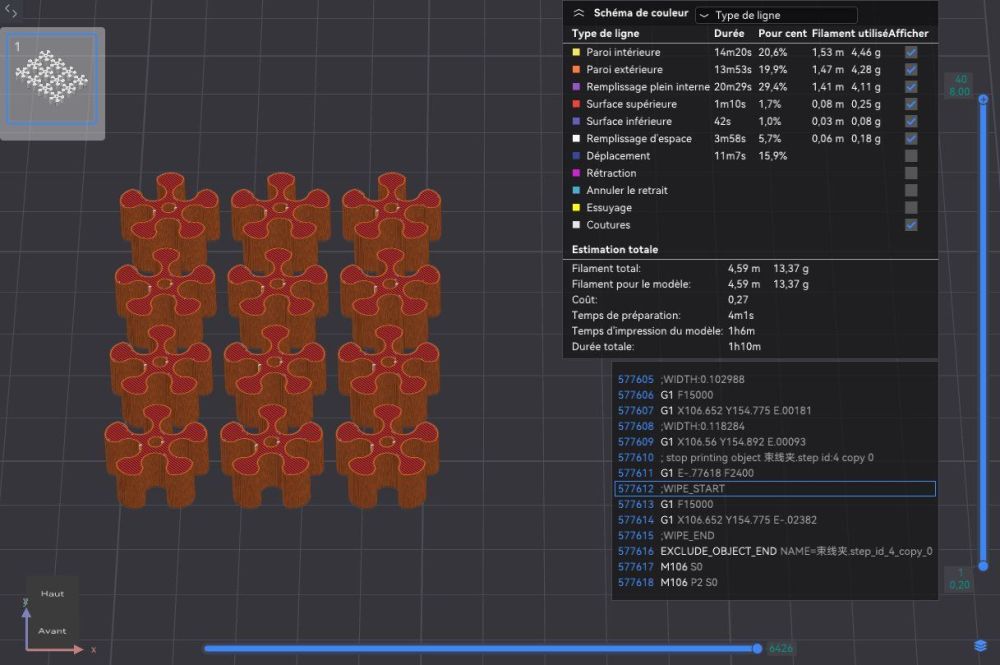Enable the Déplacement display checkbox
Image resolution: width=1000 pixels, height=665 pixels.
point(911,156)
